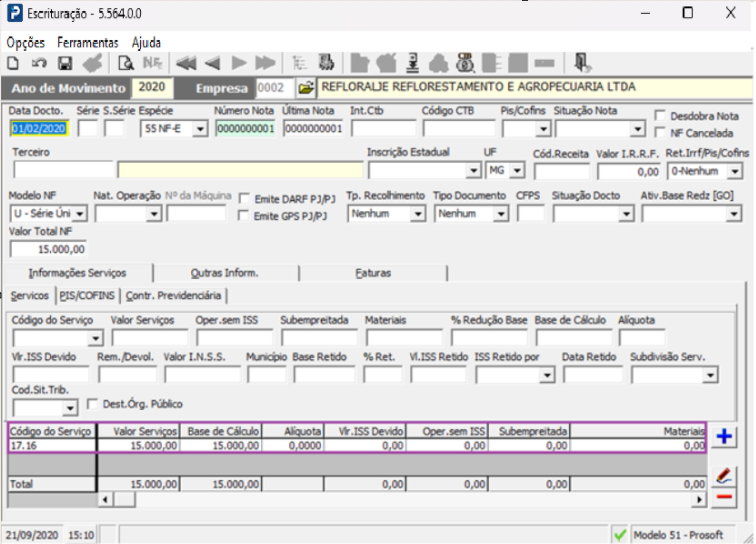This screenshot has width=756, height=544.
Task: Click the download arrow toolbar icon
Action: 412,63
